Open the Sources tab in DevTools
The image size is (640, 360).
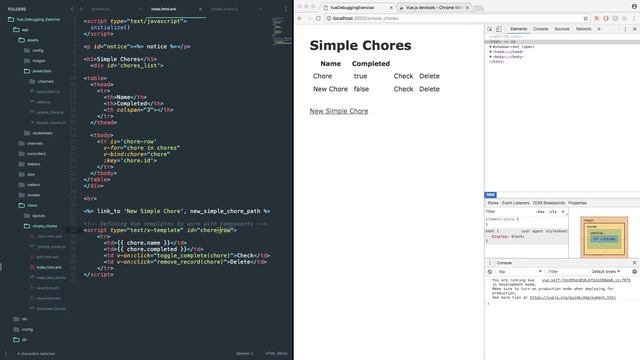pos(562,29)
